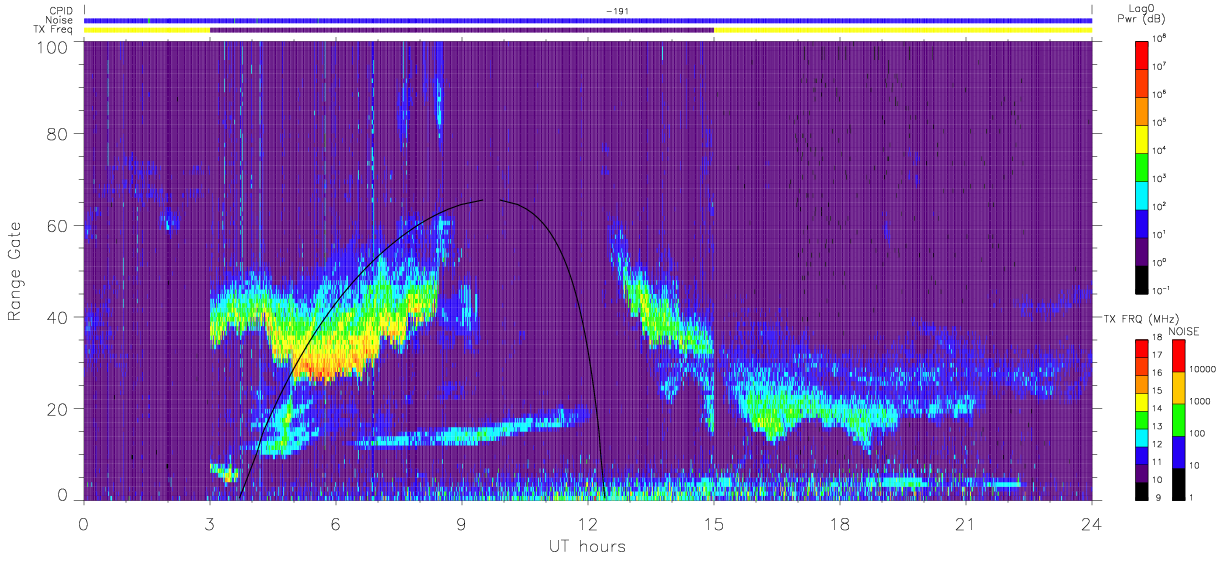Click the black curve's peak near 9.5 UT
Image resolution: width=1228 pixels, height=567 pixels.
pos(482,200)
